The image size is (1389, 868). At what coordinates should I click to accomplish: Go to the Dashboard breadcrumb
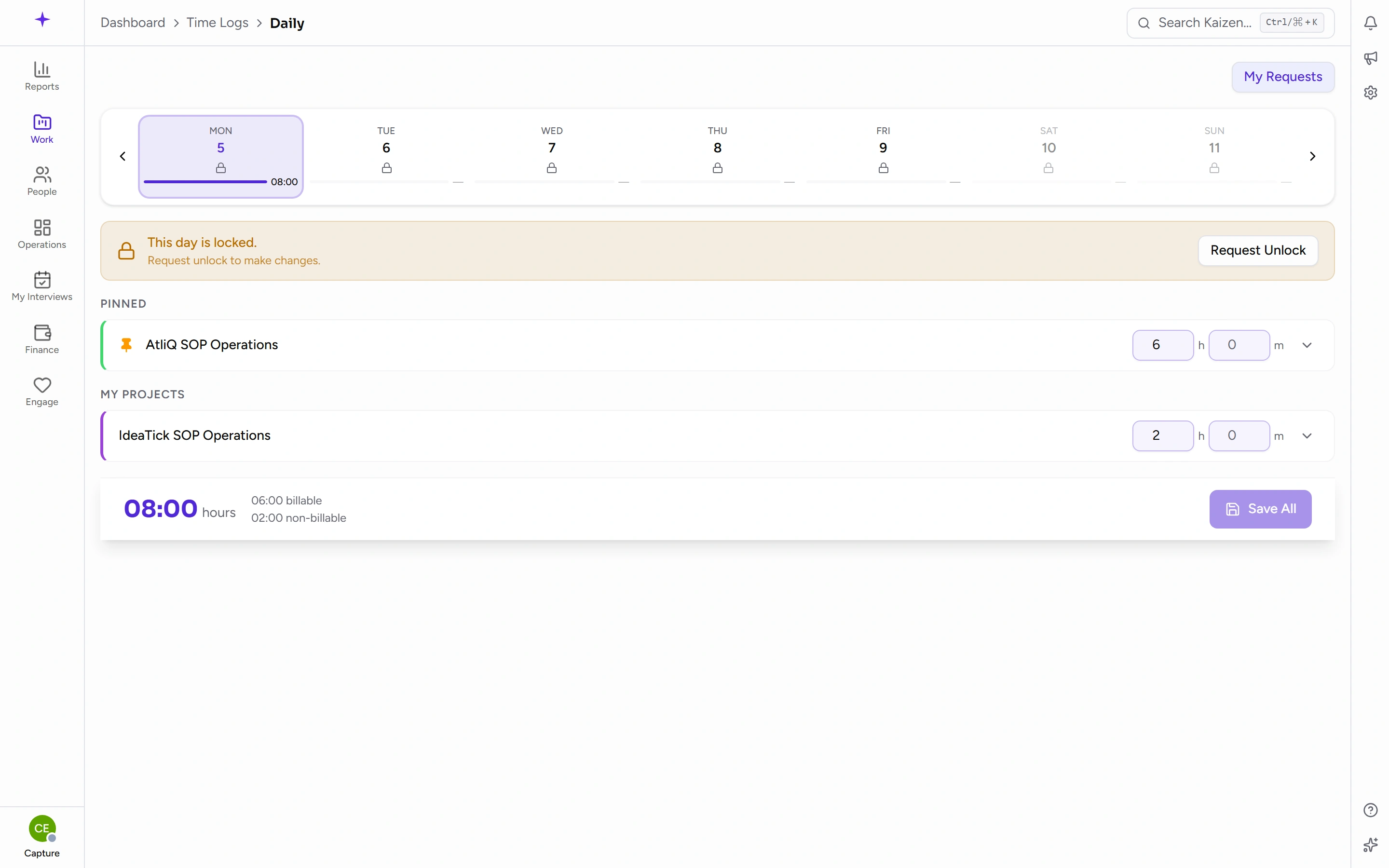tap(133, 23)
